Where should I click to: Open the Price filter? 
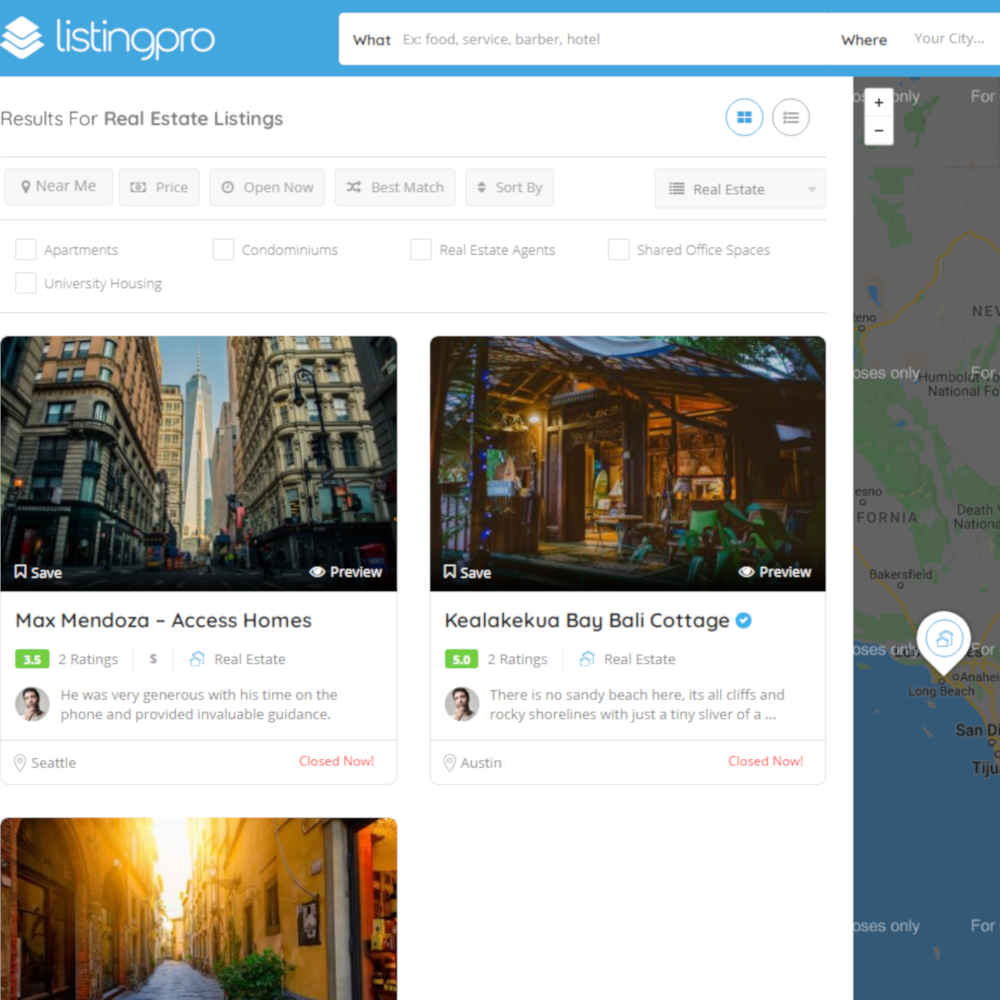(159, 187)
